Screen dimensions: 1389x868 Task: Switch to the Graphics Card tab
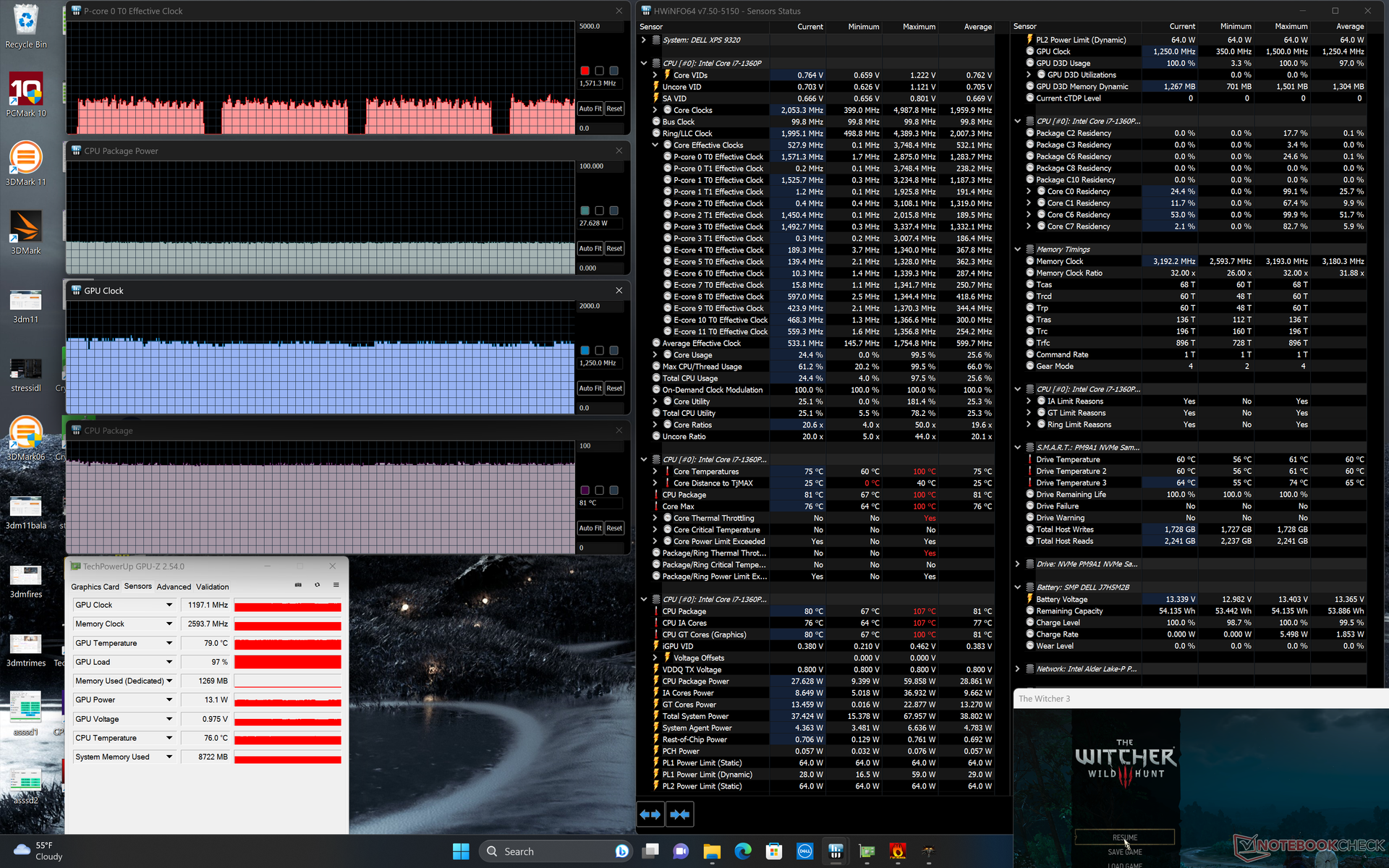pos(95,587)
